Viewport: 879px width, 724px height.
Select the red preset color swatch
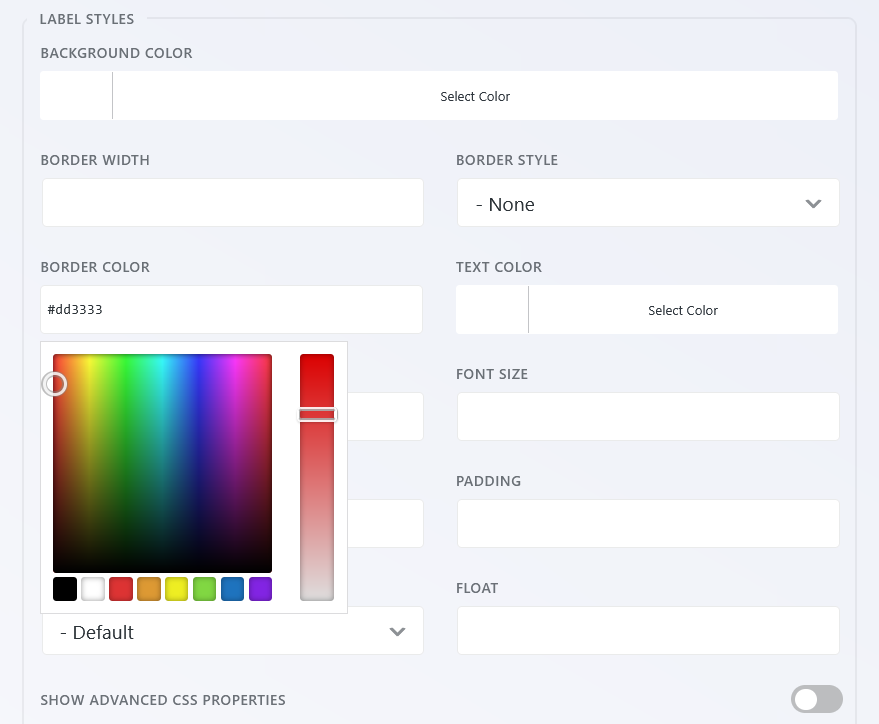(x=120, y=589)
